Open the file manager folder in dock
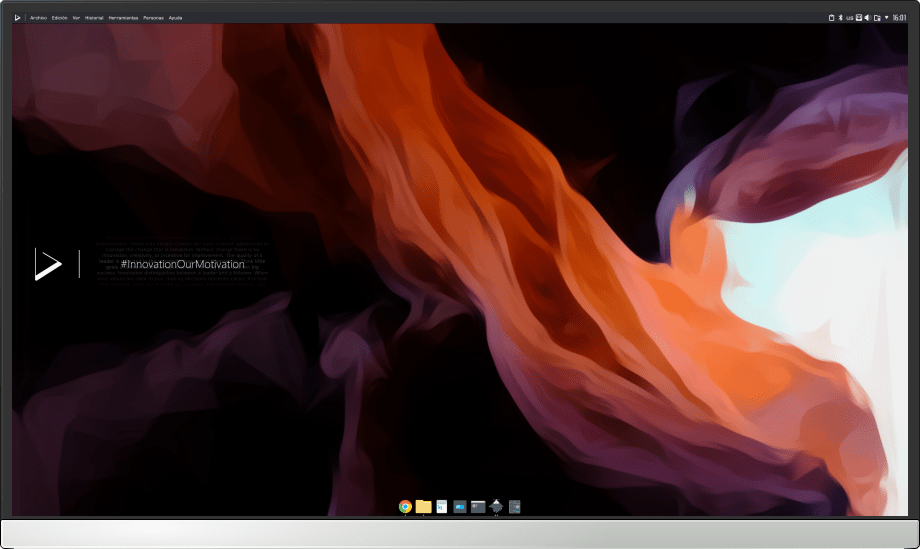 tap(423, 507)
